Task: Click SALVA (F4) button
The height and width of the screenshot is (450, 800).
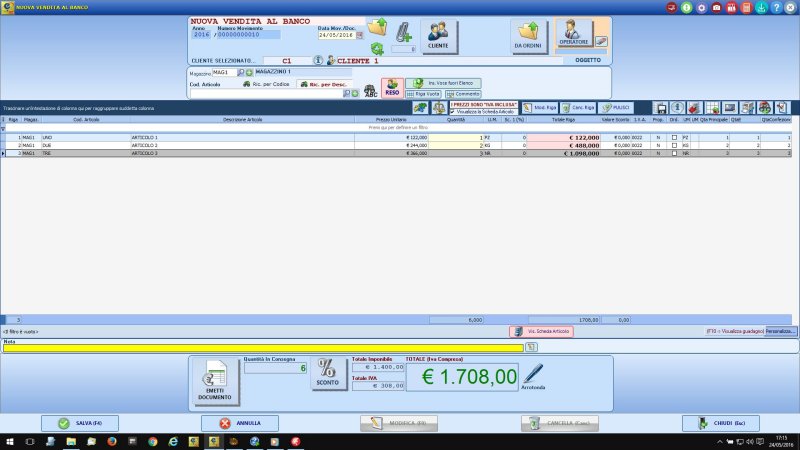Action: [80, 423]
